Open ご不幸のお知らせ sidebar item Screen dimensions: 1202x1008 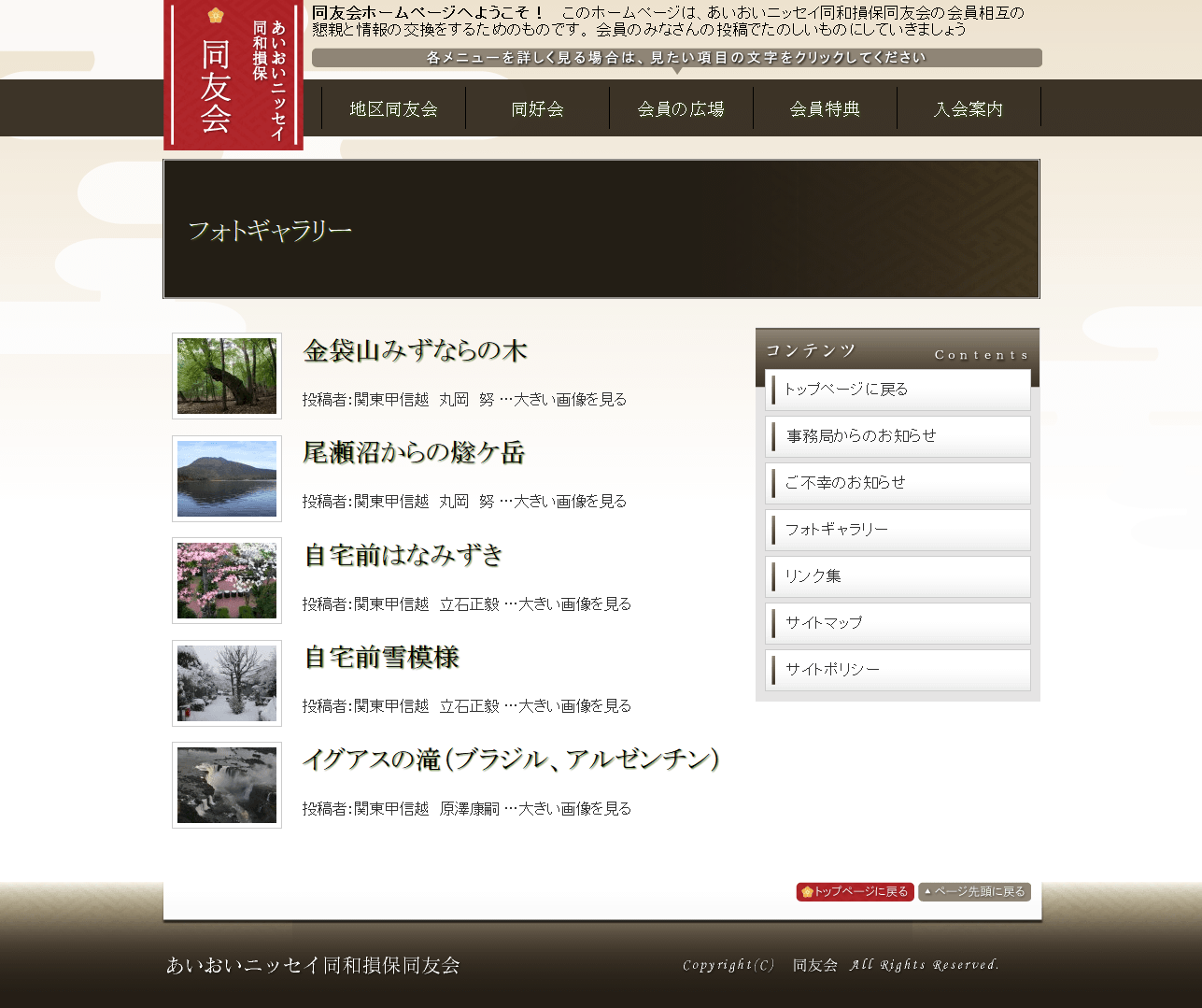(898, 483)
